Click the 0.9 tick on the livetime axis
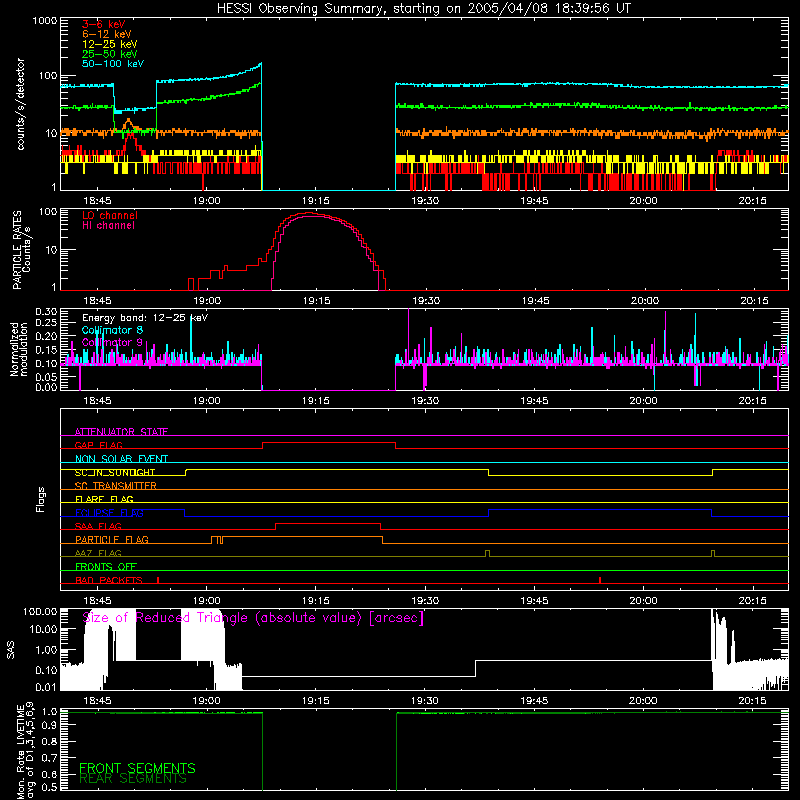The width and height of the screenshot is (800, 800). pos(49,724)
